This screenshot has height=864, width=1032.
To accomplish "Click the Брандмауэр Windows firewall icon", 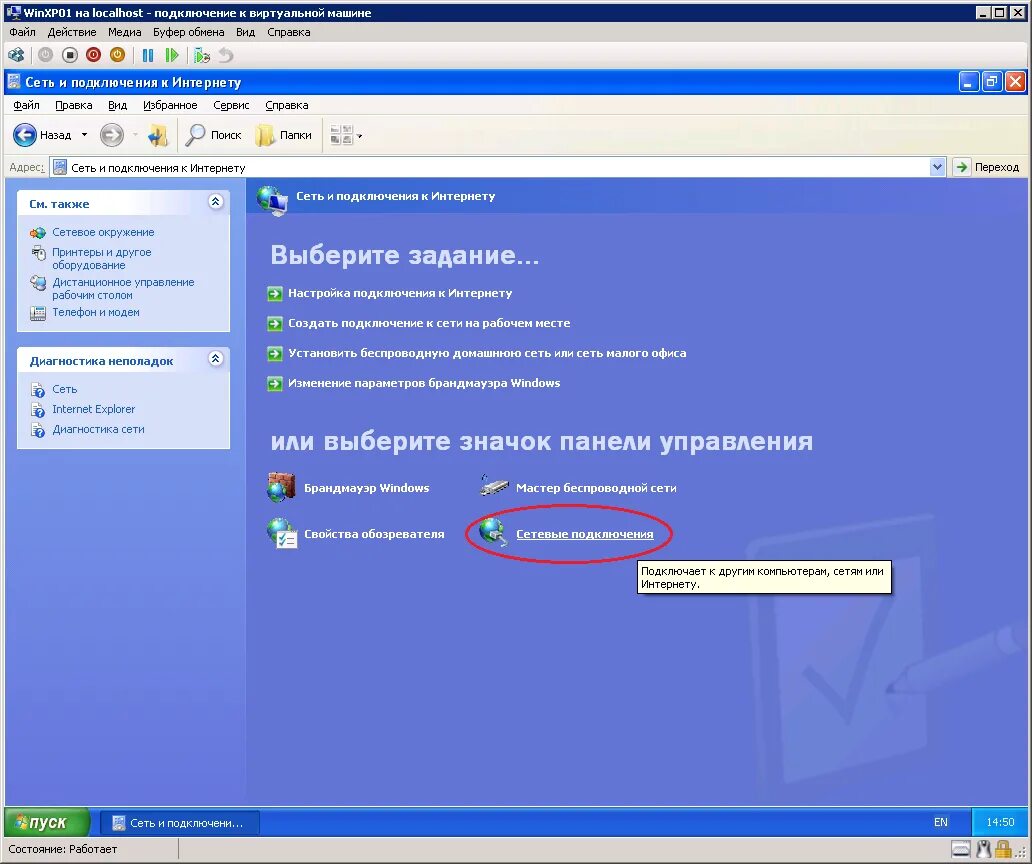I will tap(282, 487).
